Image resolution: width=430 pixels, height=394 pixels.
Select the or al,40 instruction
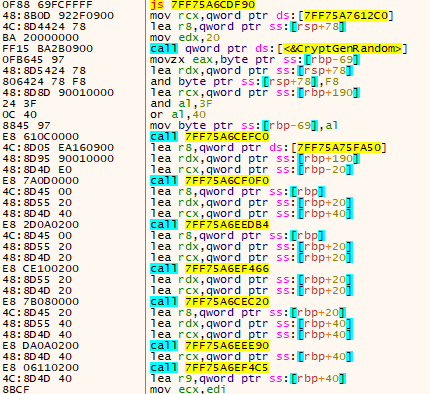(178, 115)
